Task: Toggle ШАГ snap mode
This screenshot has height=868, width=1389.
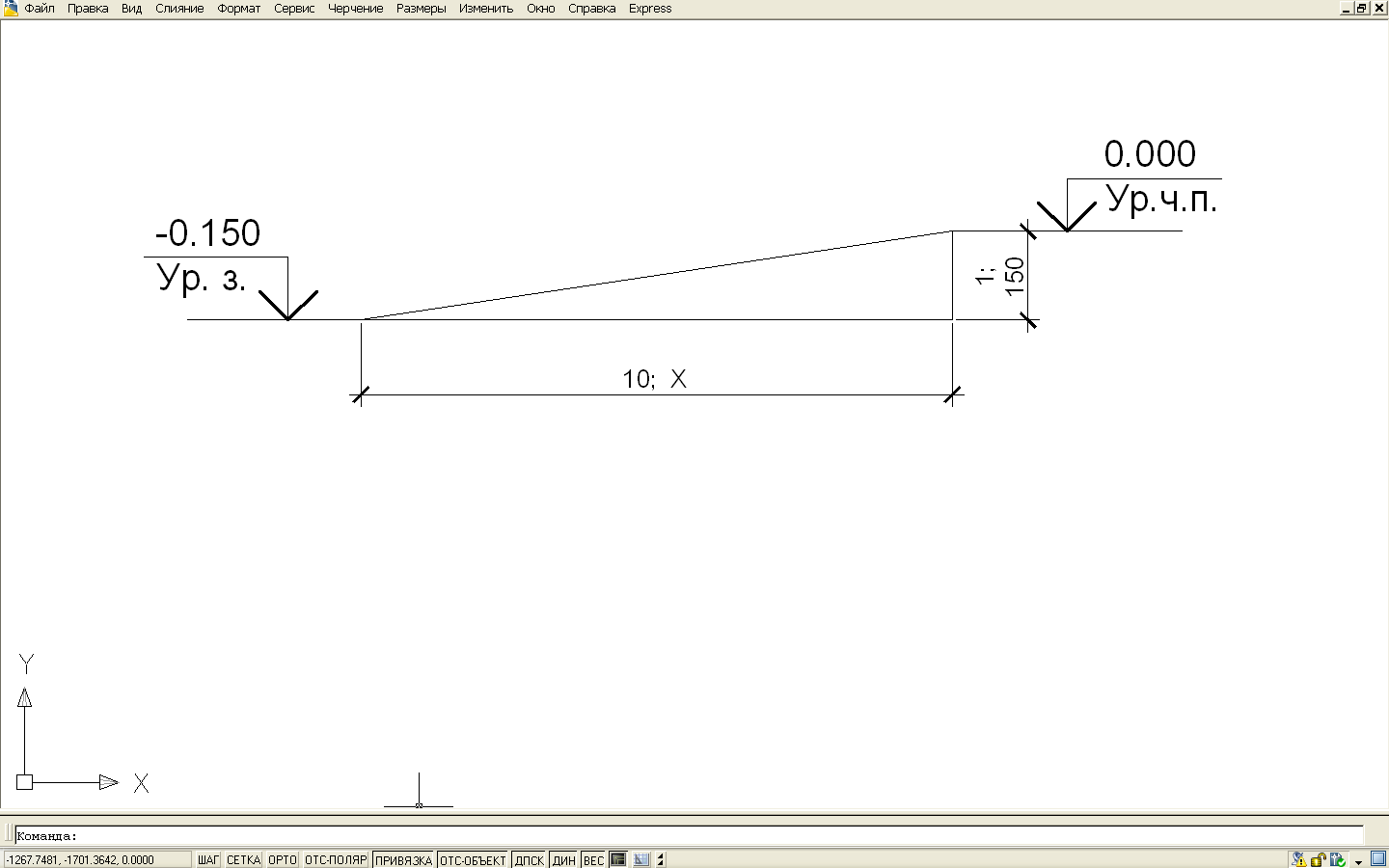Action: [208, 860]
